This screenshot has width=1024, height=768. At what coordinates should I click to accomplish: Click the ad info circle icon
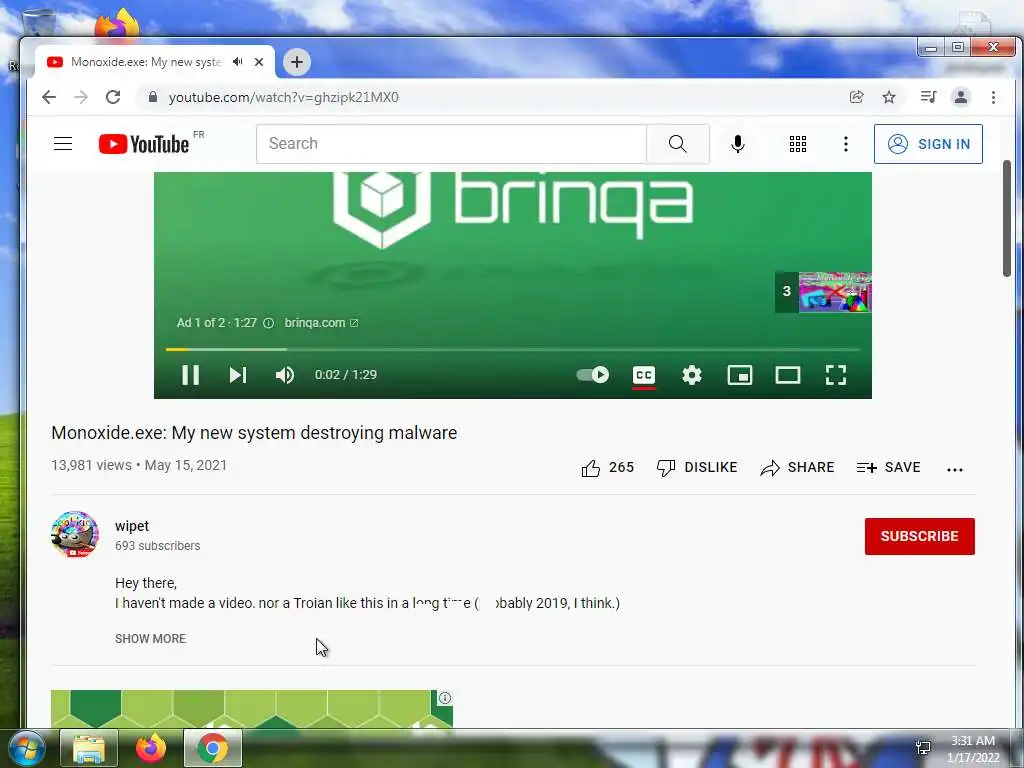pyautogui.click(x=268, y=323)
